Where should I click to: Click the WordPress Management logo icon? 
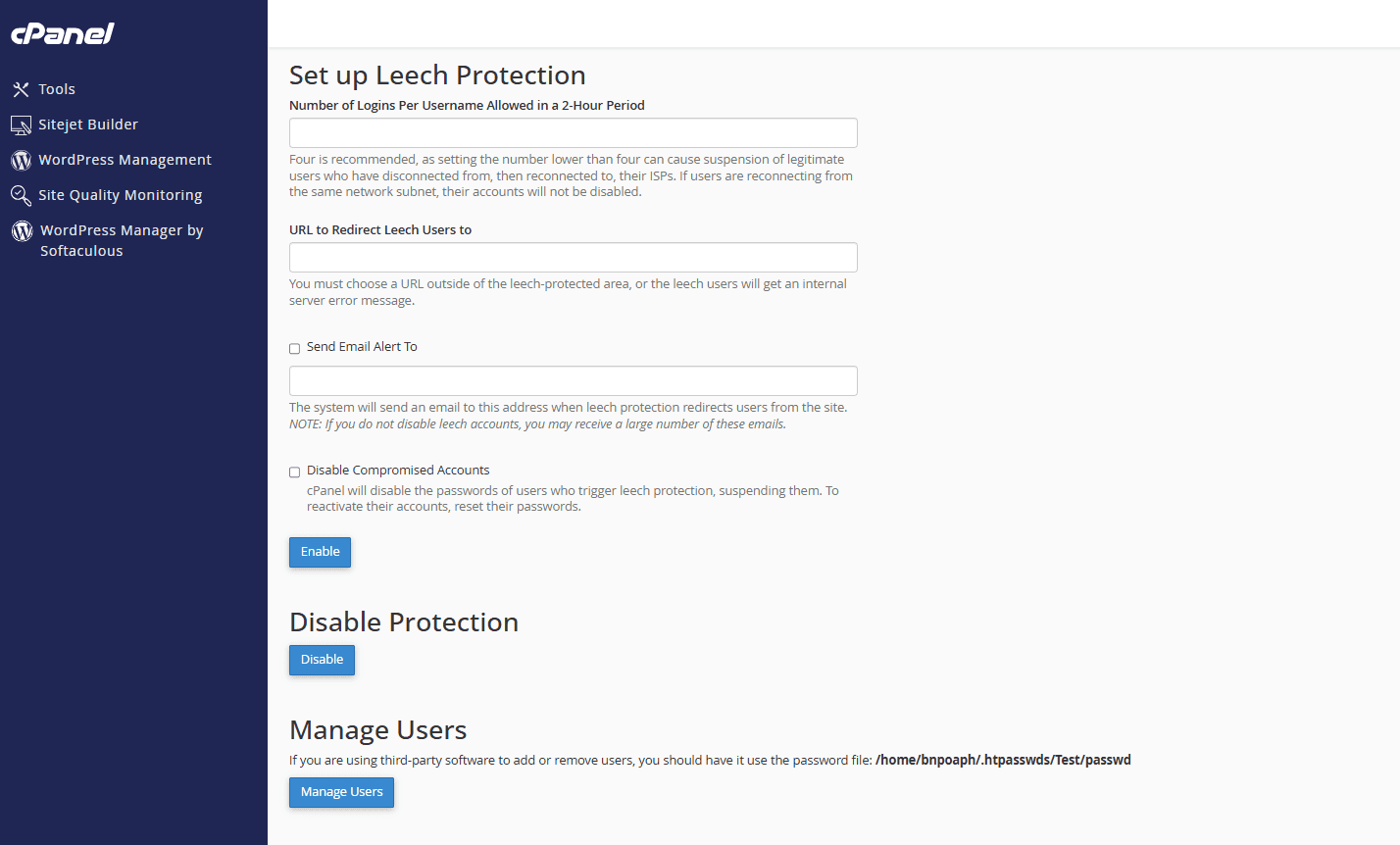point(21,161)
